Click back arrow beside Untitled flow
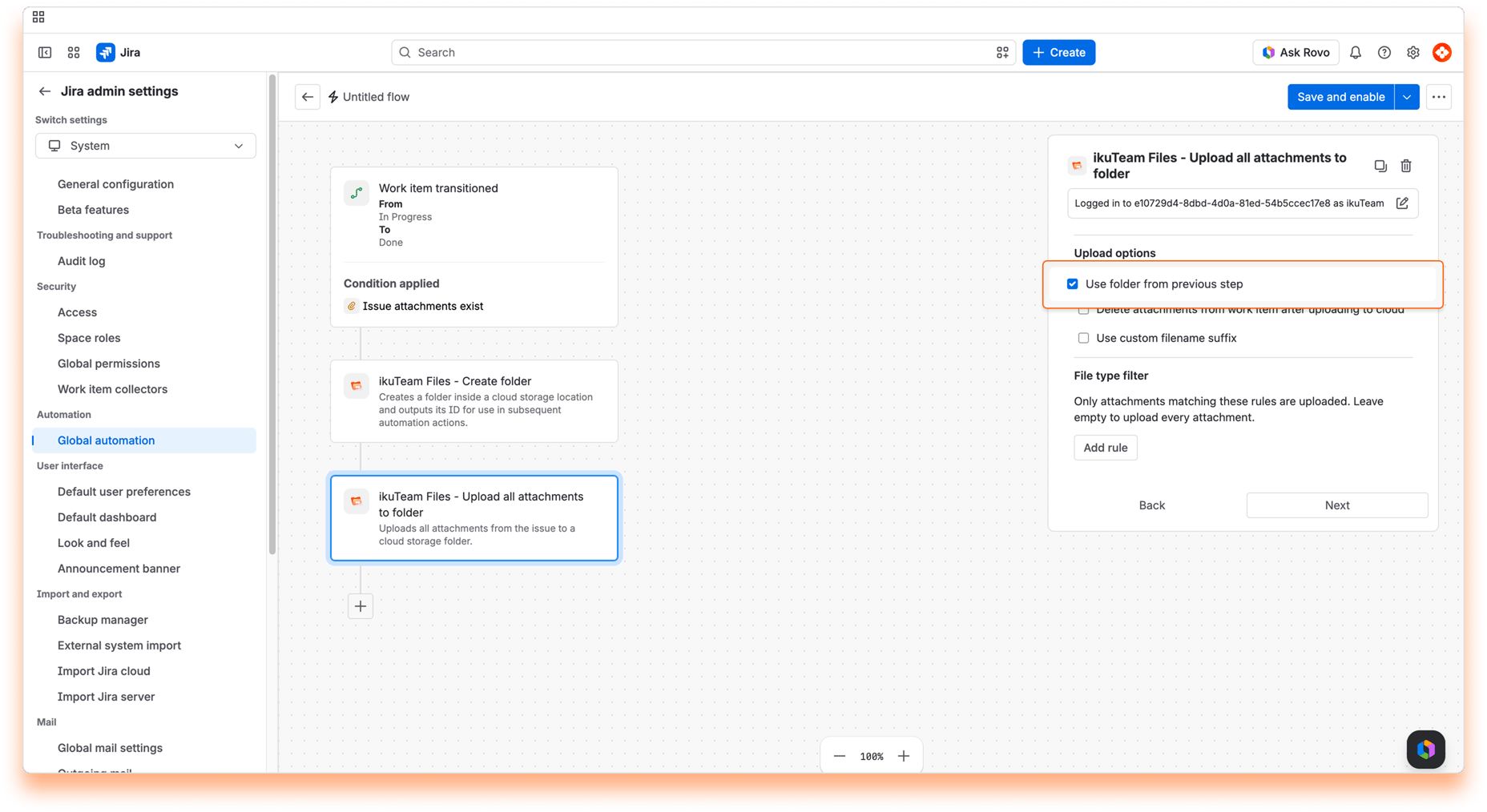 308,97
